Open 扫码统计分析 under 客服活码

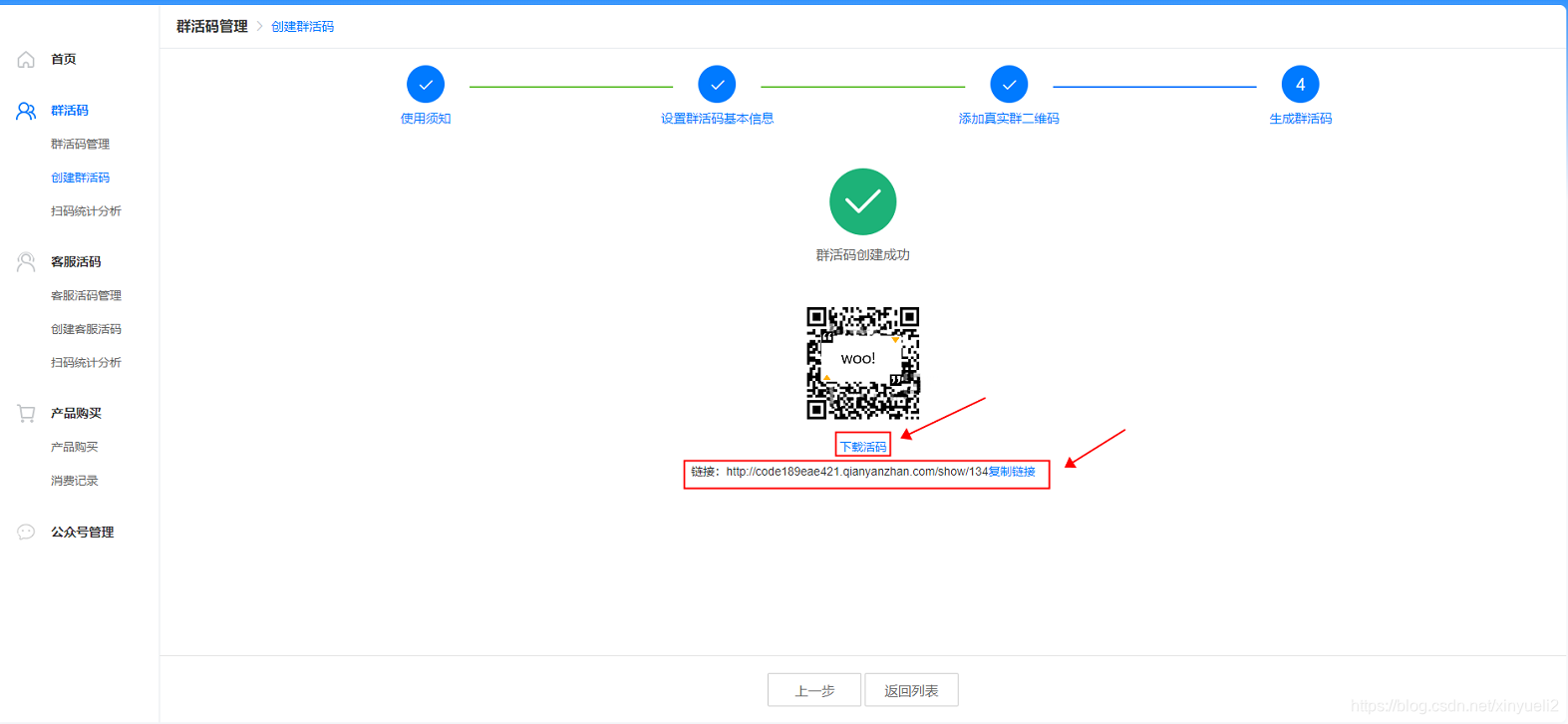[x=86, y=363]
